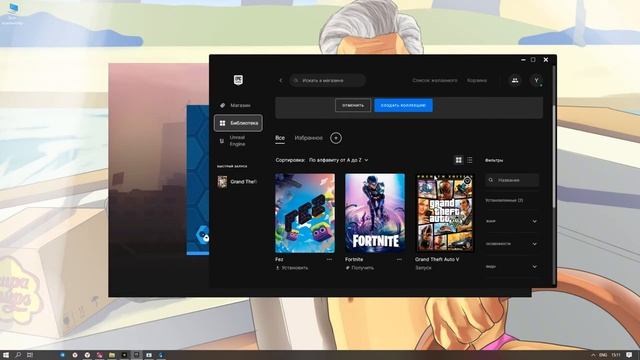Open Task View on the taskbar
Image resolution: width=640 pixels, height=360 pixels.
tap(30, 355)
